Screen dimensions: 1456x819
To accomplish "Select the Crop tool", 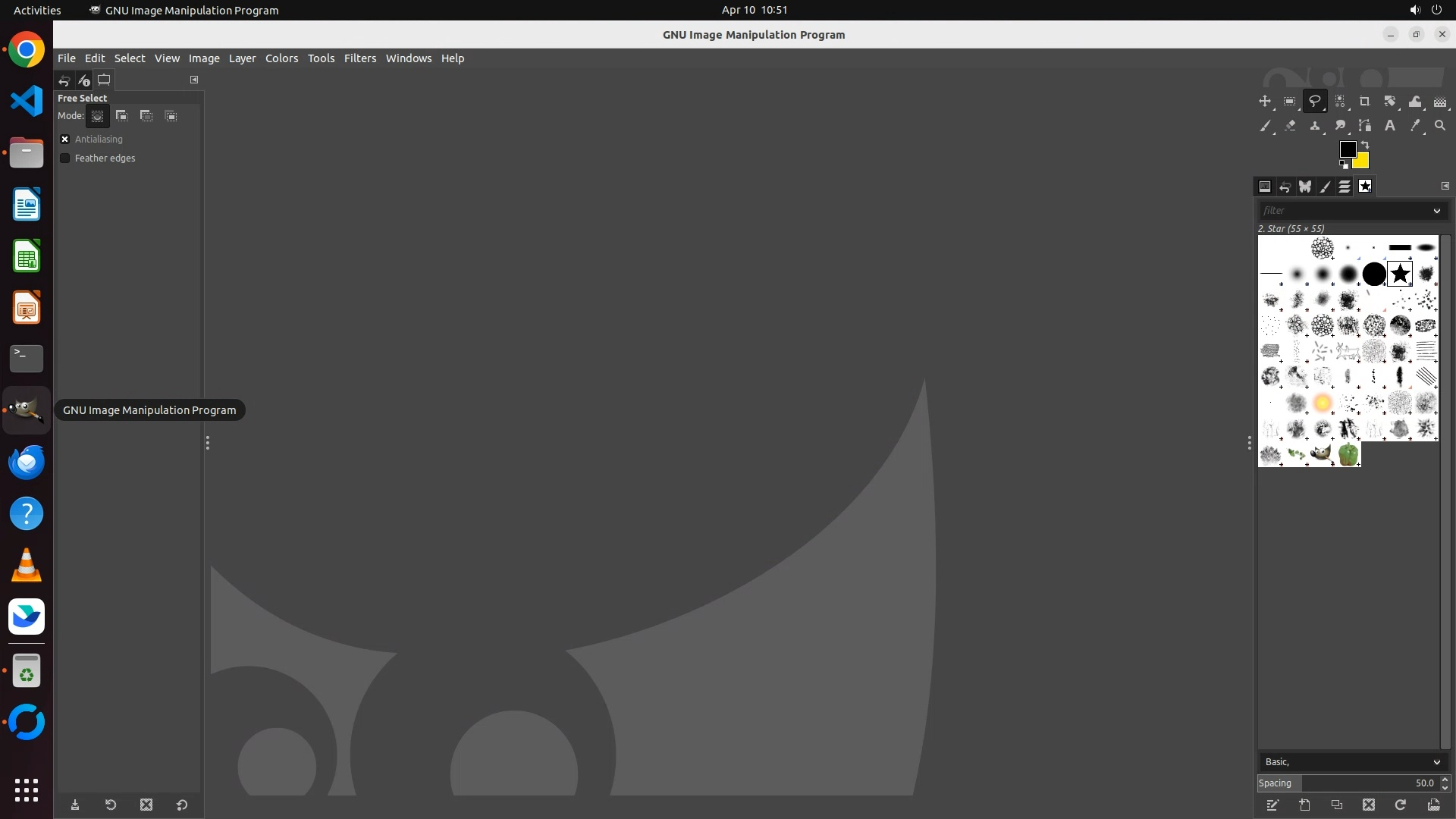I will click(x=1365, y=101).
